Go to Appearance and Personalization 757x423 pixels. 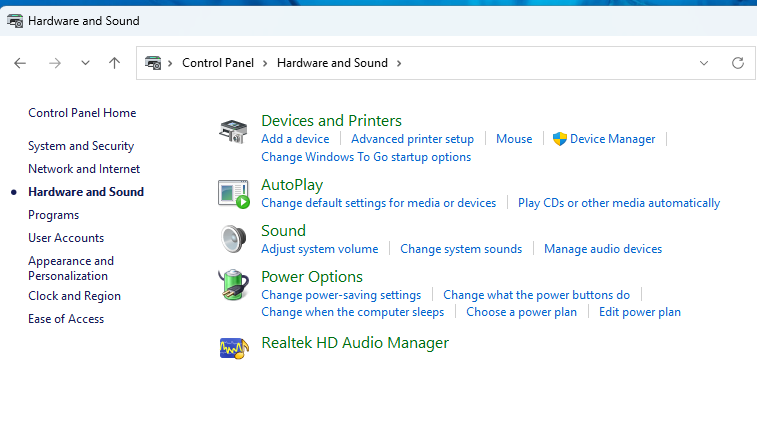[x=70, y=268]
